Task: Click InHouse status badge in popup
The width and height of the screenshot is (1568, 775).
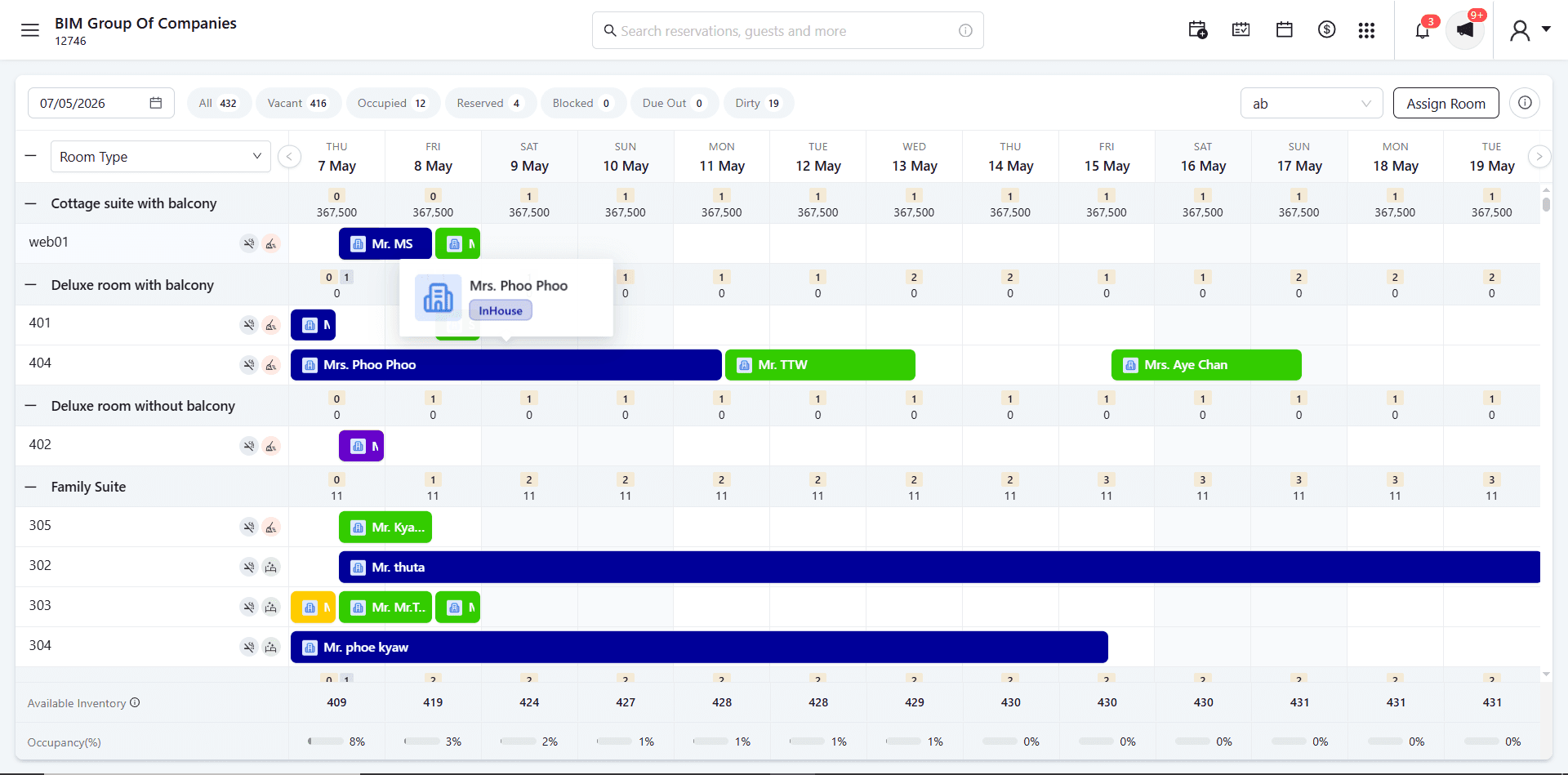Action: 501,310
